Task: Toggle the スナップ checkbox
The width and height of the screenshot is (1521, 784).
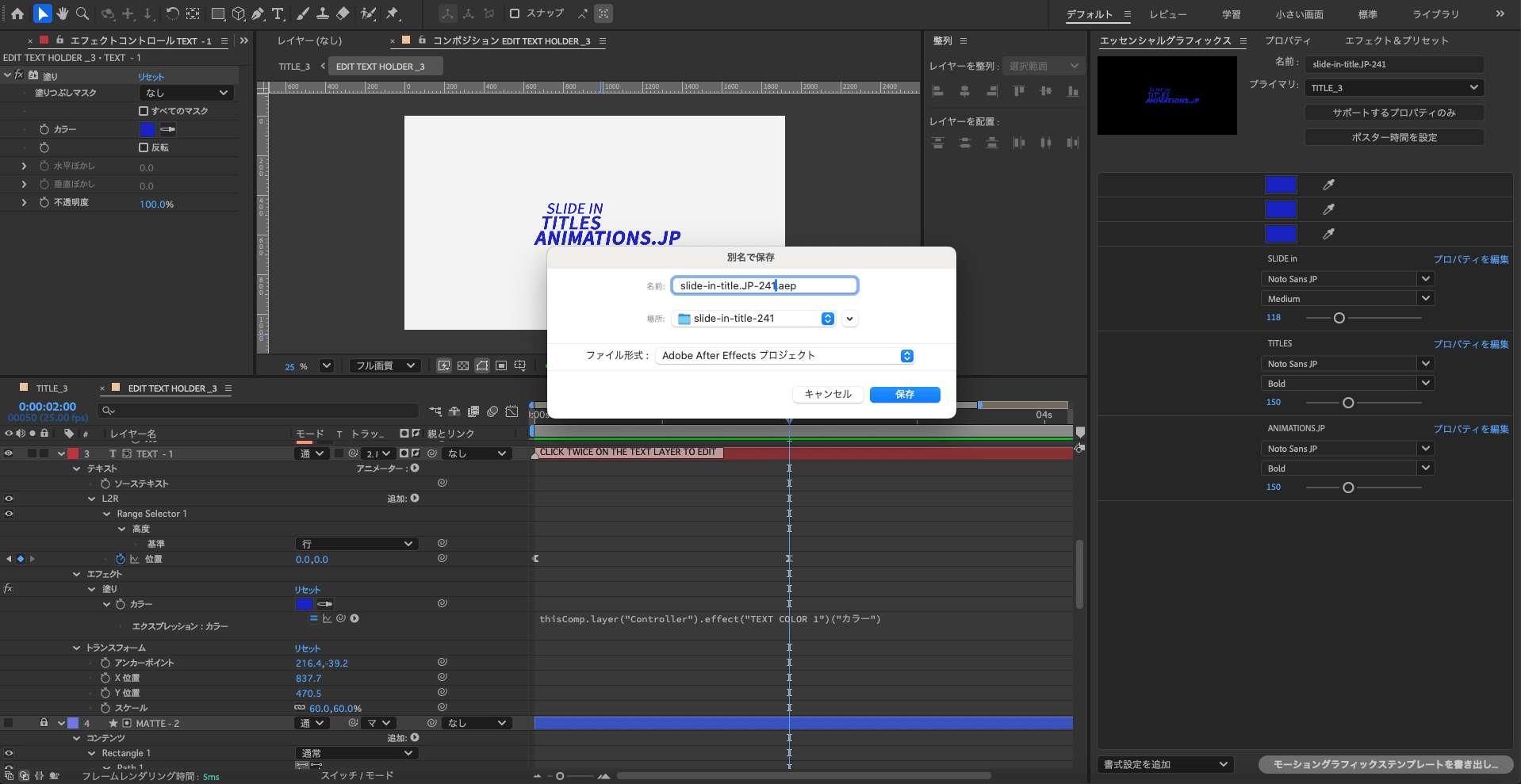Action: [x=515, y=13]
